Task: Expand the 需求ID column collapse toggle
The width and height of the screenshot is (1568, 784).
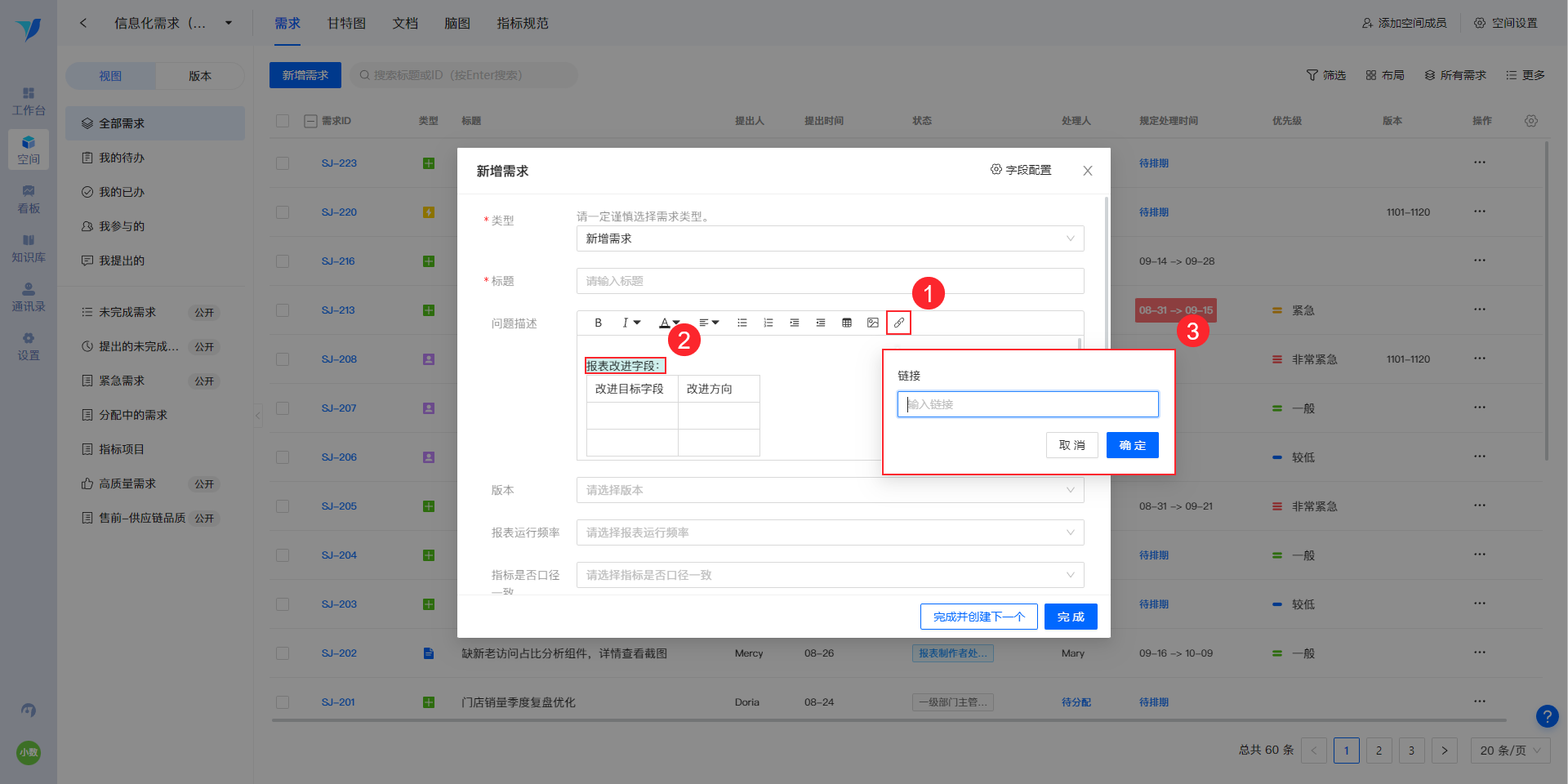Action: click(310, 121)
